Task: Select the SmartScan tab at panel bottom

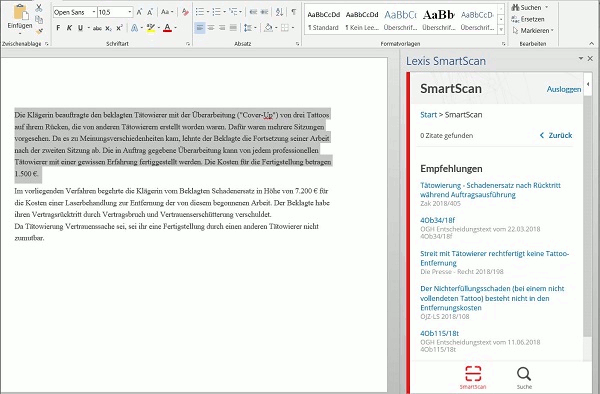Action: pyautogui.click(x=473, y=378)
